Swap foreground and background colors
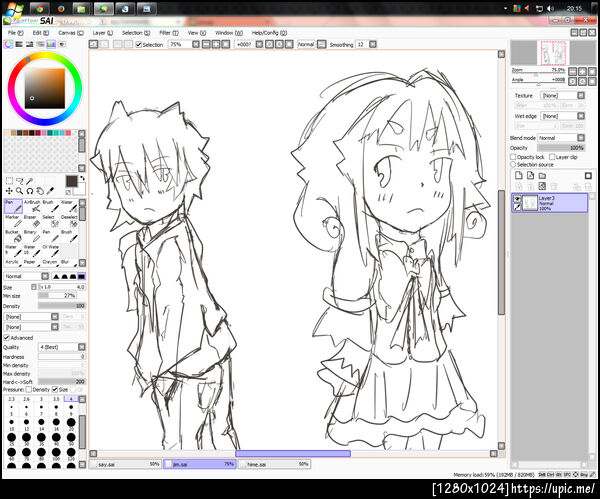This screenshot has width=600, height=499. pyautogui.click(x=82, y=179)
